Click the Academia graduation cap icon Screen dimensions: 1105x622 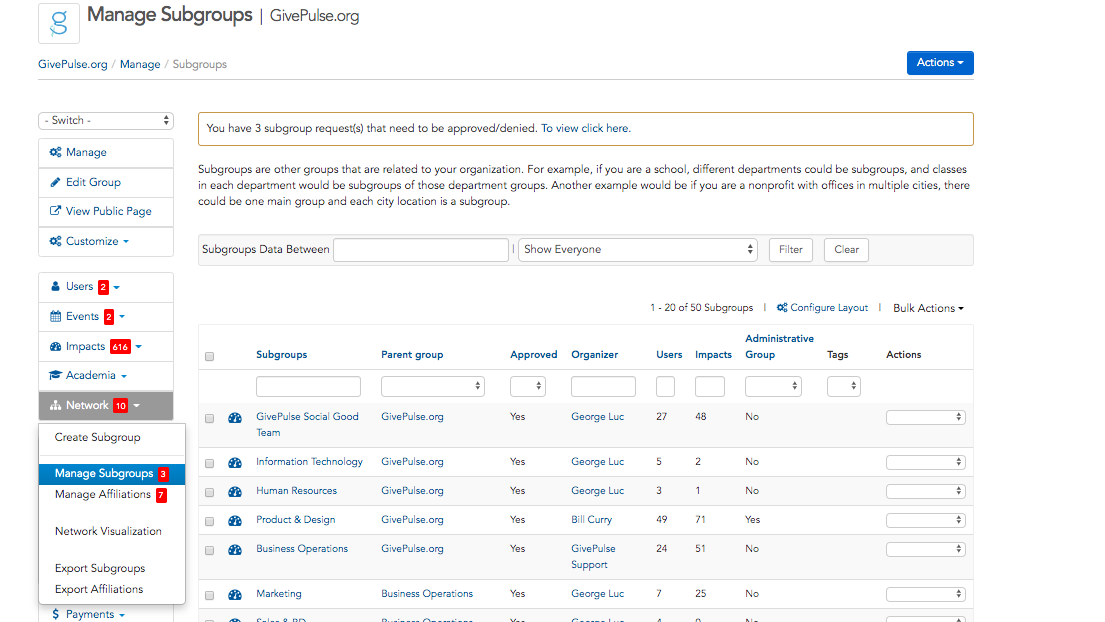point(56,375)
